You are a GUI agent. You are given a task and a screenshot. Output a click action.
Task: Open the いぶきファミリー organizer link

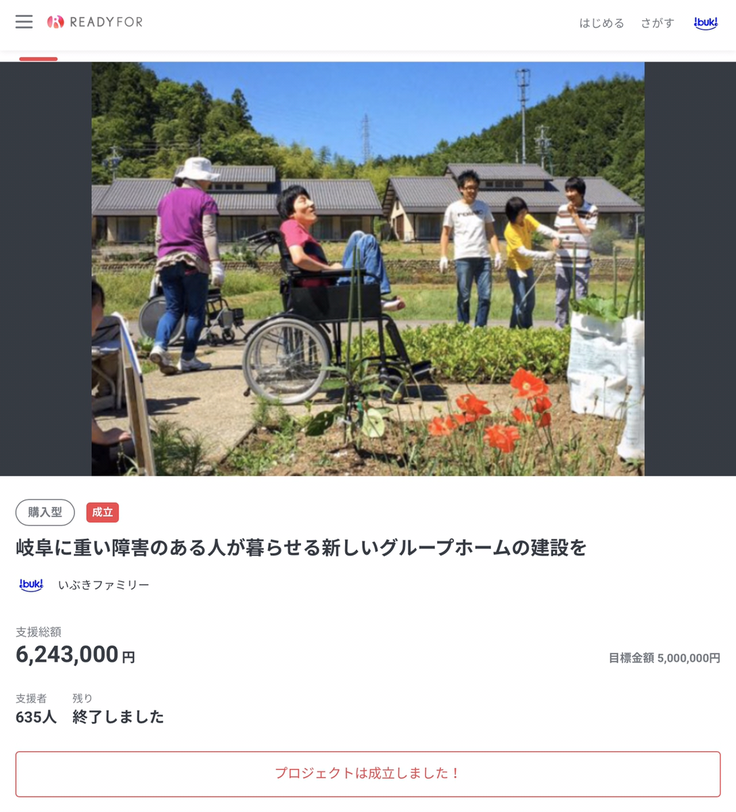click(104, 585)
